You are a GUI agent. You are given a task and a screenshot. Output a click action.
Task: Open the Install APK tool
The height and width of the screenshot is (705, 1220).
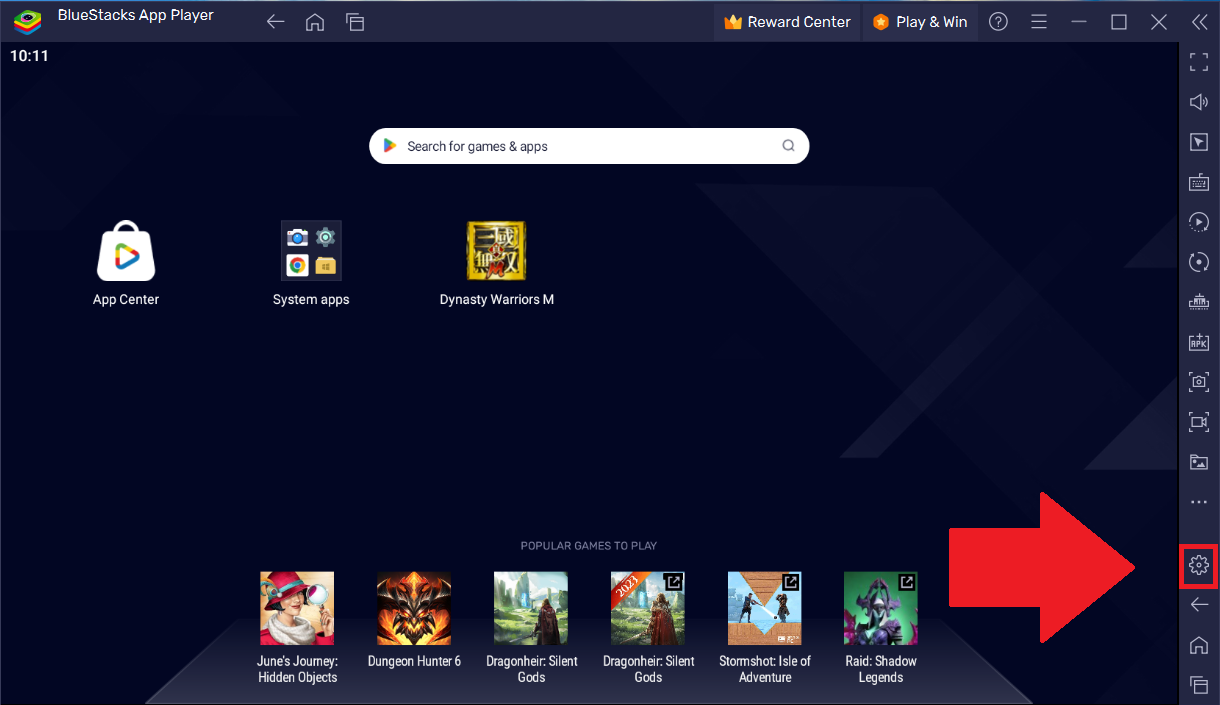point(1198,342)
